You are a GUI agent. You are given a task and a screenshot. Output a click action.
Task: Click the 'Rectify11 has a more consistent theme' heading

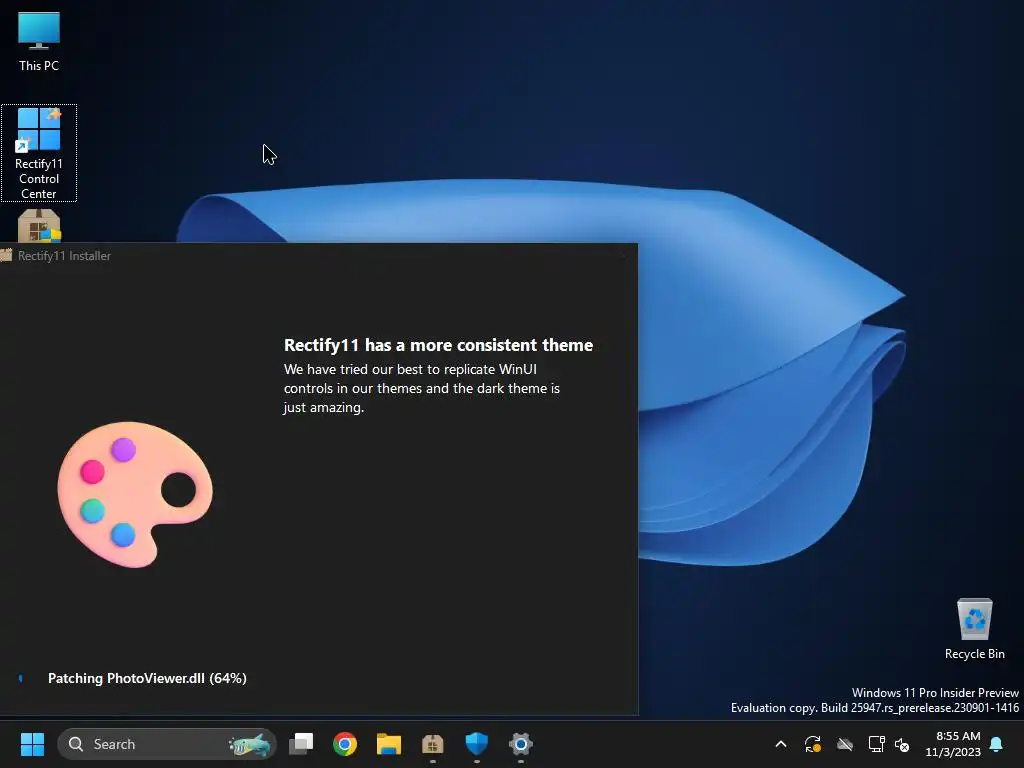tap(438, 345)
